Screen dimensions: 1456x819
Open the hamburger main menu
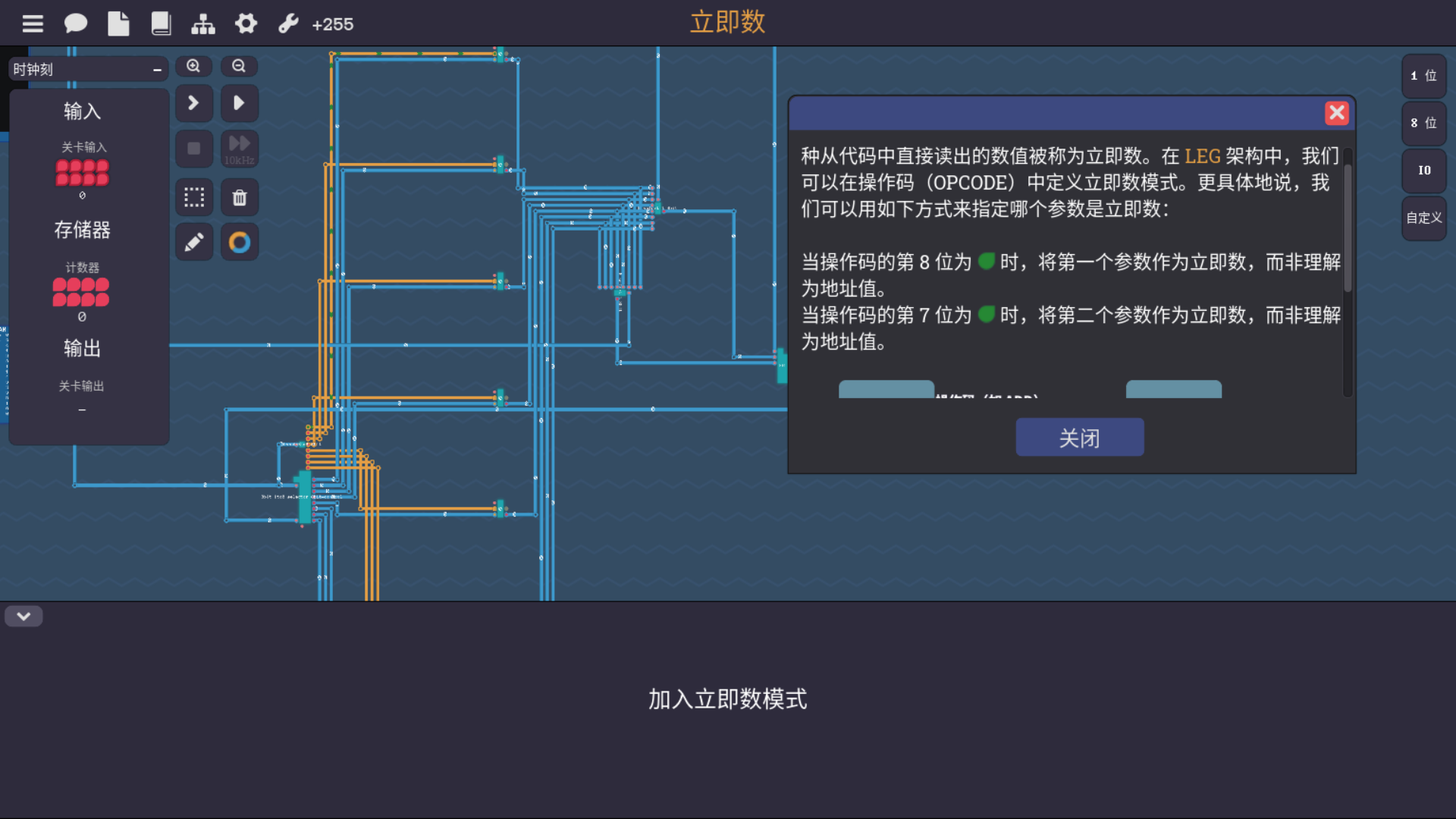click(x=33, y=24)
